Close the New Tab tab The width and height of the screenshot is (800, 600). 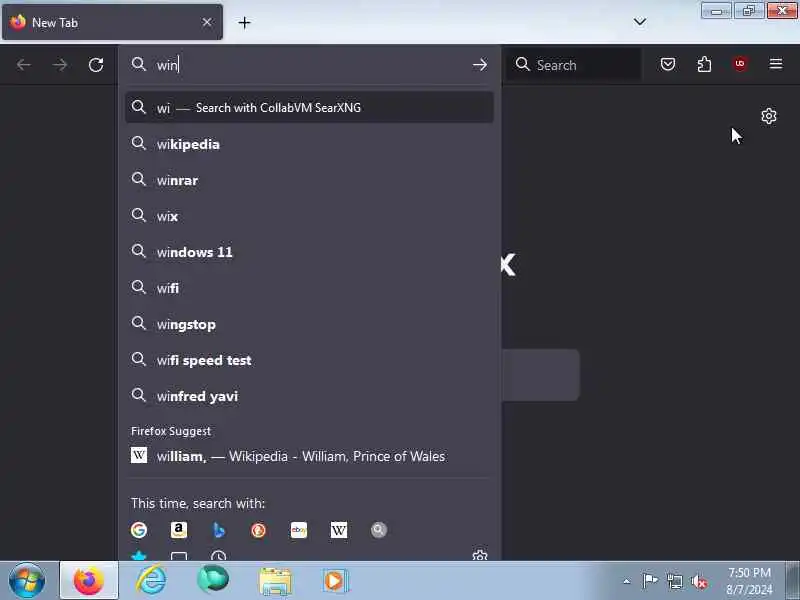(x=207, y=22)
